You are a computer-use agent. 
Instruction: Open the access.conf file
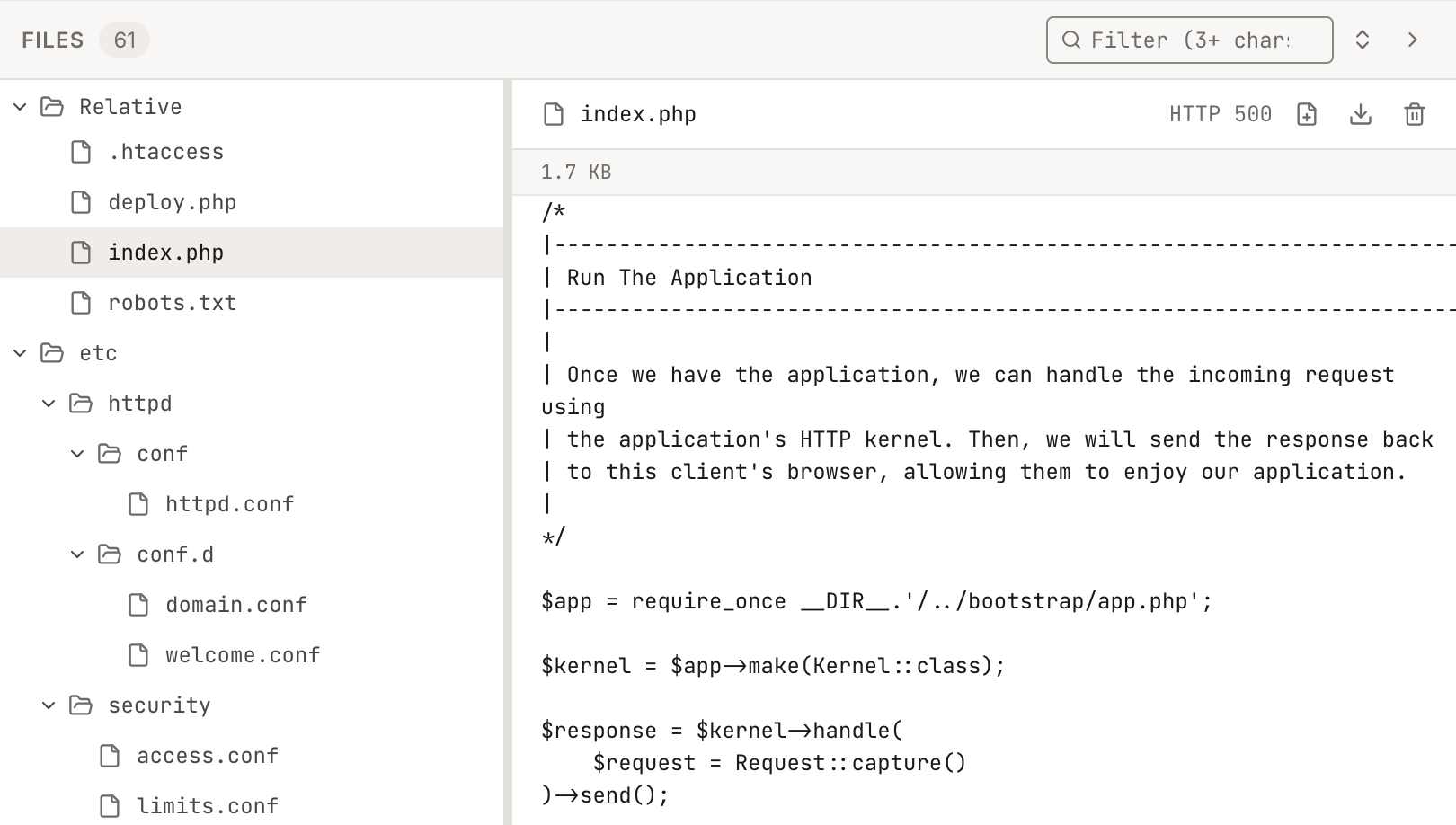252,756
